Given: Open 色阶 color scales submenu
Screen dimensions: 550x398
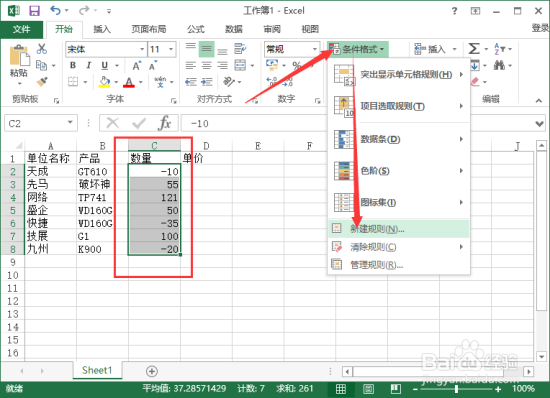Looking at the screenshot, I should point(399,171).
